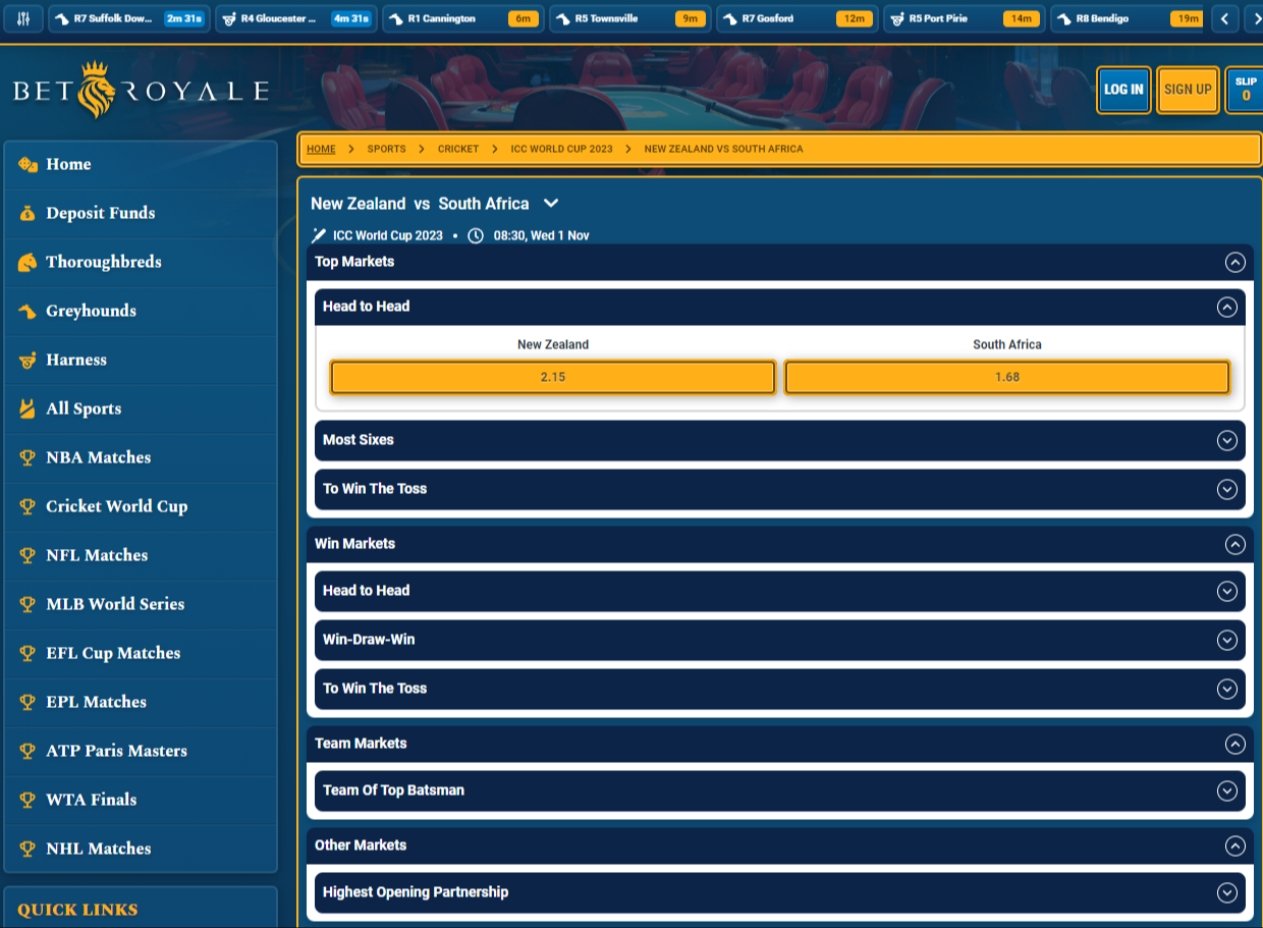Viewport: 1263px width, 928px height.
Task: Open R8 Bendigo race in ticker
Action: pyautogui.click(x=1128, y=19)
